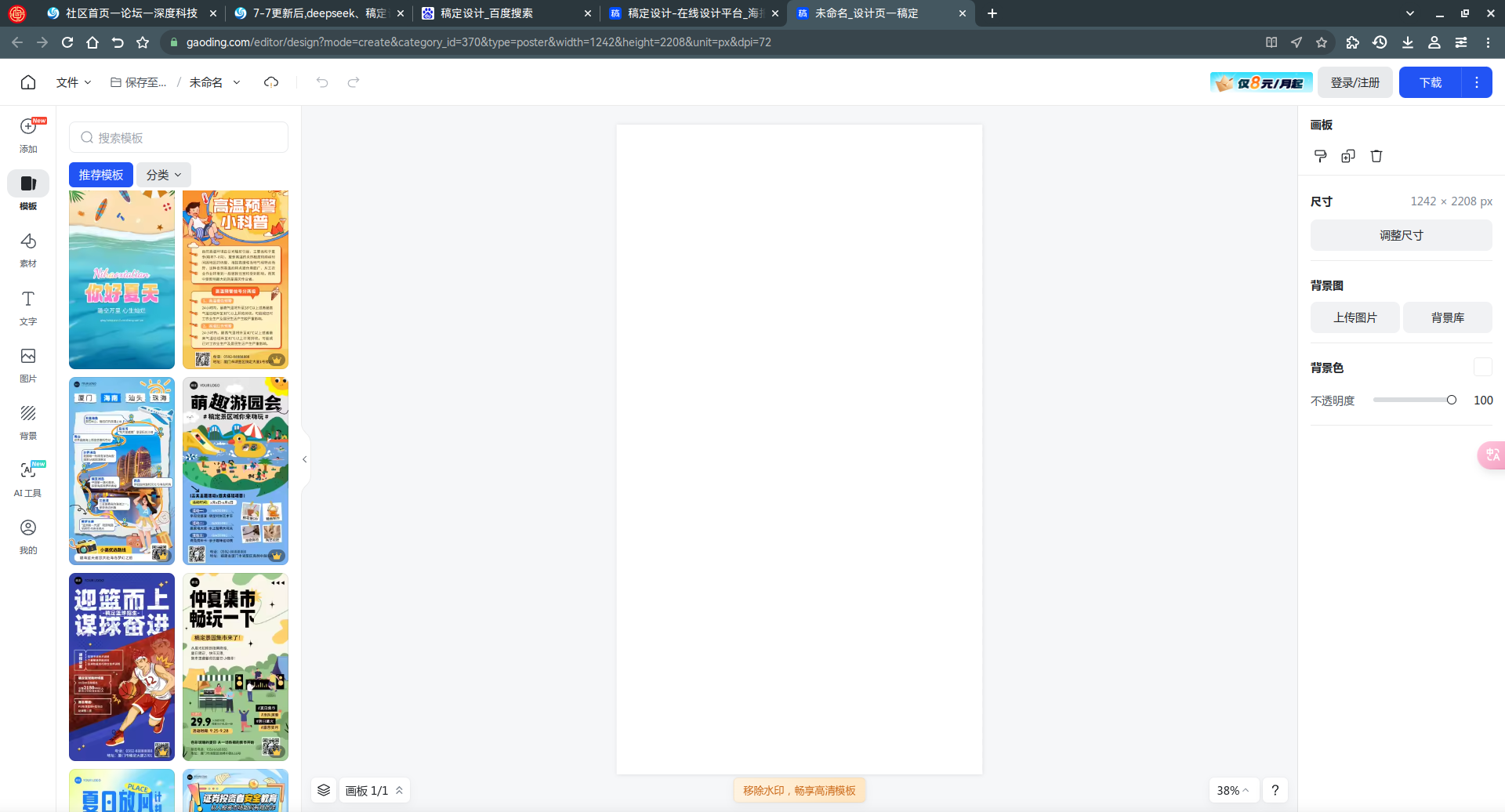Collapse the template panel with the side arrow
Image resolution: width=1505 pixels, height=812 pixels.
[x=305, y=459]
